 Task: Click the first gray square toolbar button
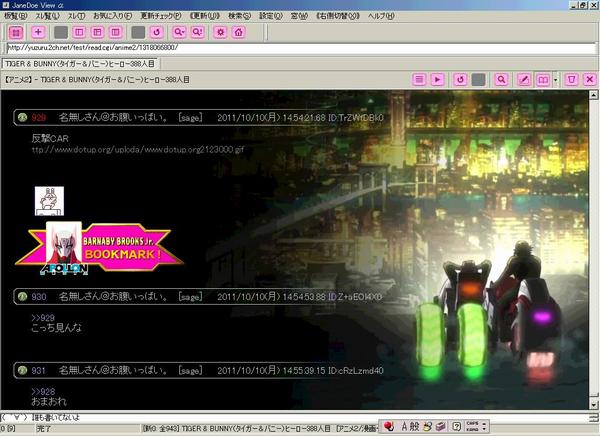tap(61, 33)
